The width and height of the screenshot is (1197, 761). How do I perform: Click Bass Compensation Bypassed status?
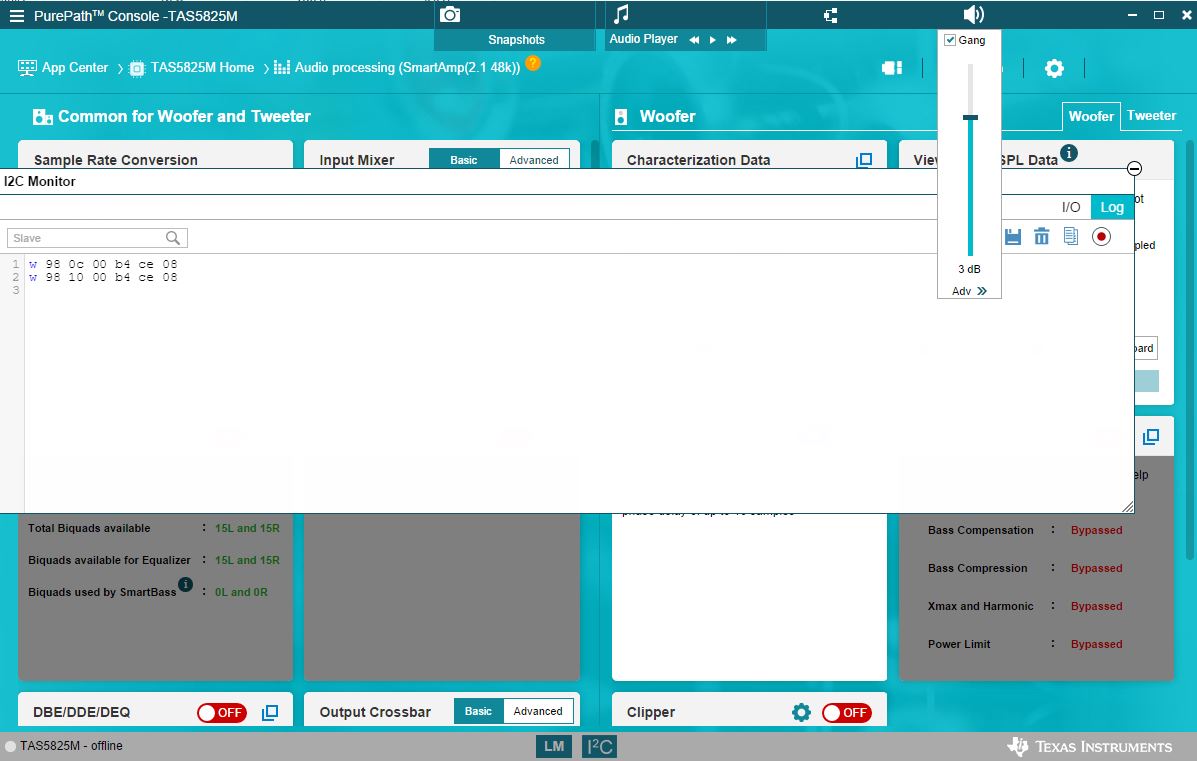pos(1096,530)
